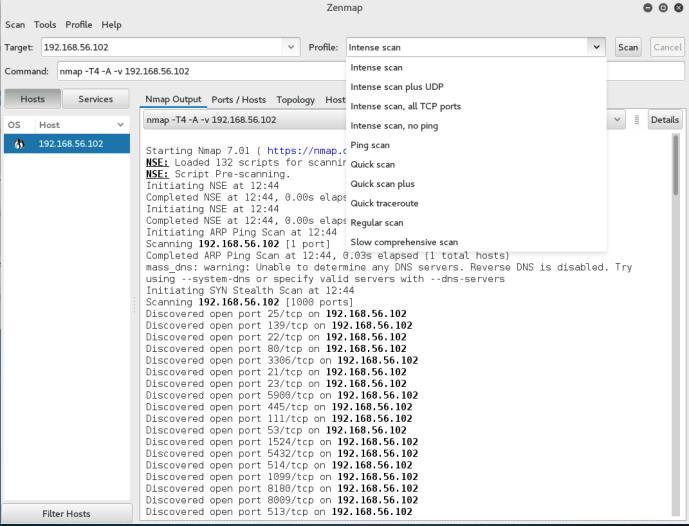Image resolution: width=689 pixels, height=526 pixels.
Task: Click the 'Discovered open port 53/tcp' line
Action: click(x=276, y=430)
